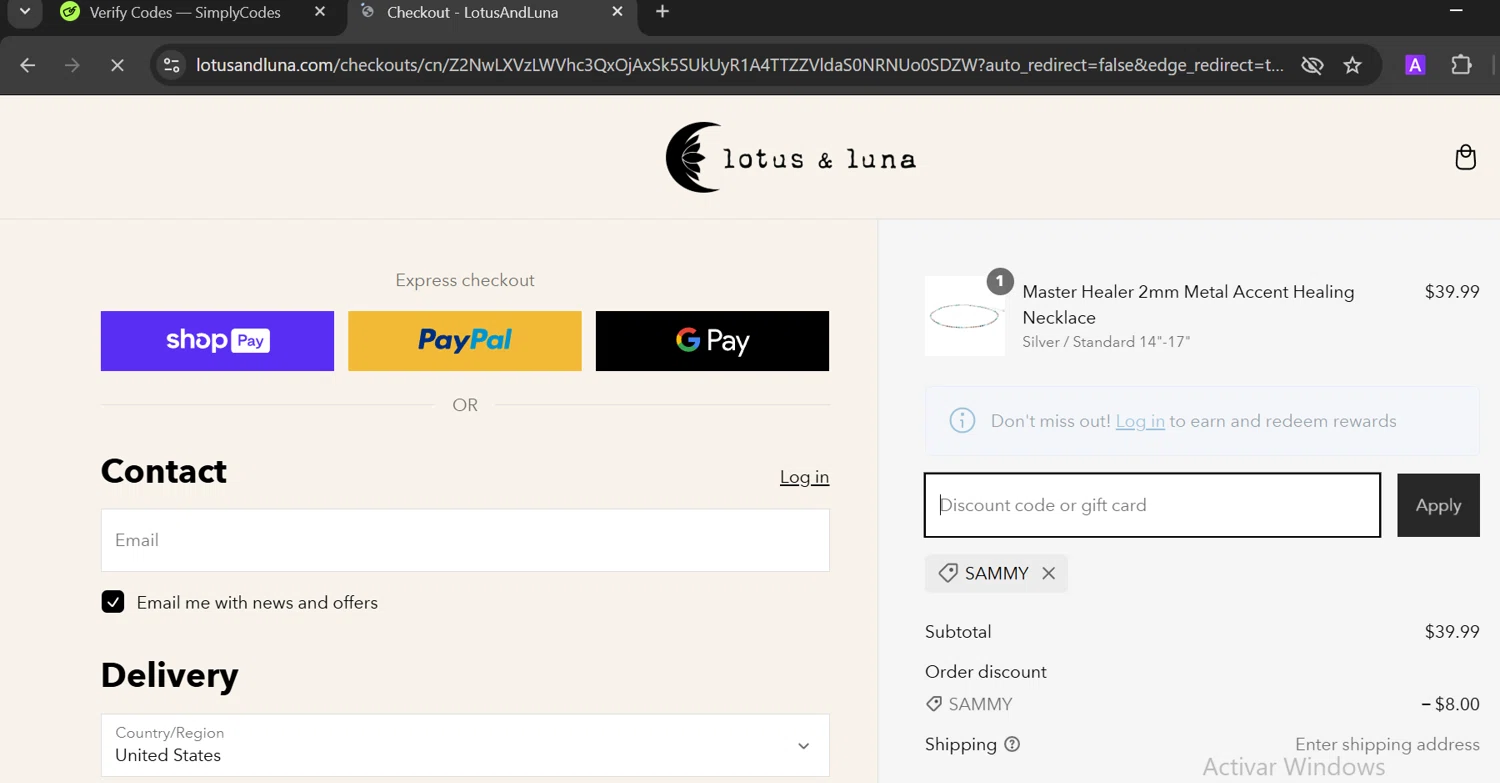Click the quantity badge on product thumbnail

[1000, 282]
